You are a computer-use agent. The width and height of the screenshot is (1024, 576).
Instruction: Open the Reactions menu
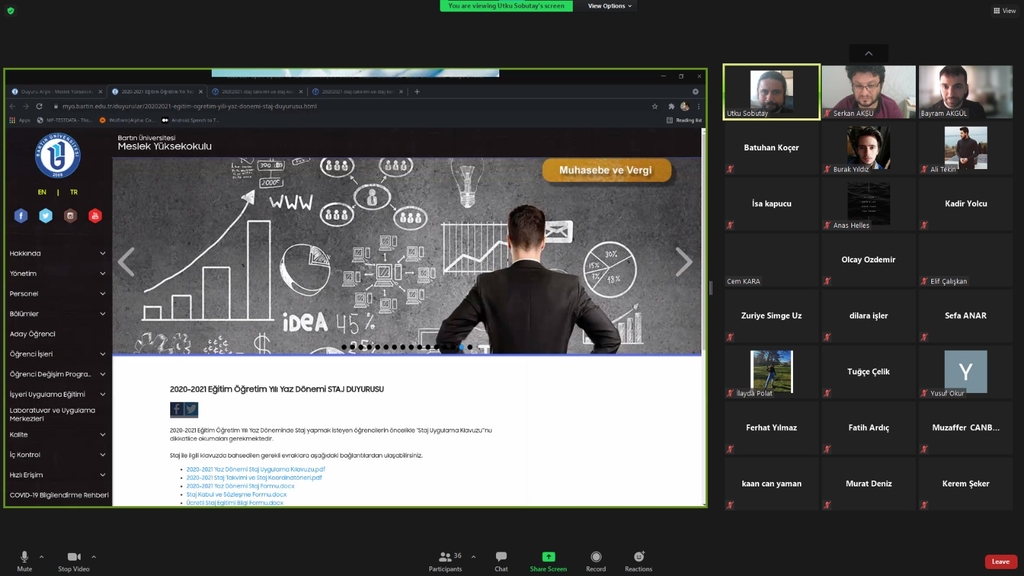638,558
